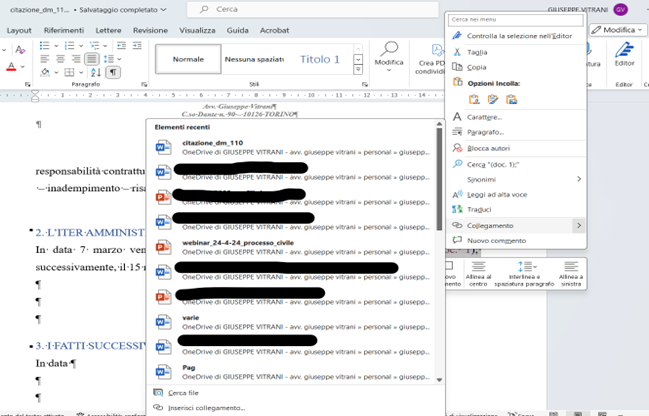This screenshot has height=416, width=649.
Task: Open the bullet list style dropdown arrow
Action: point(56,46)
